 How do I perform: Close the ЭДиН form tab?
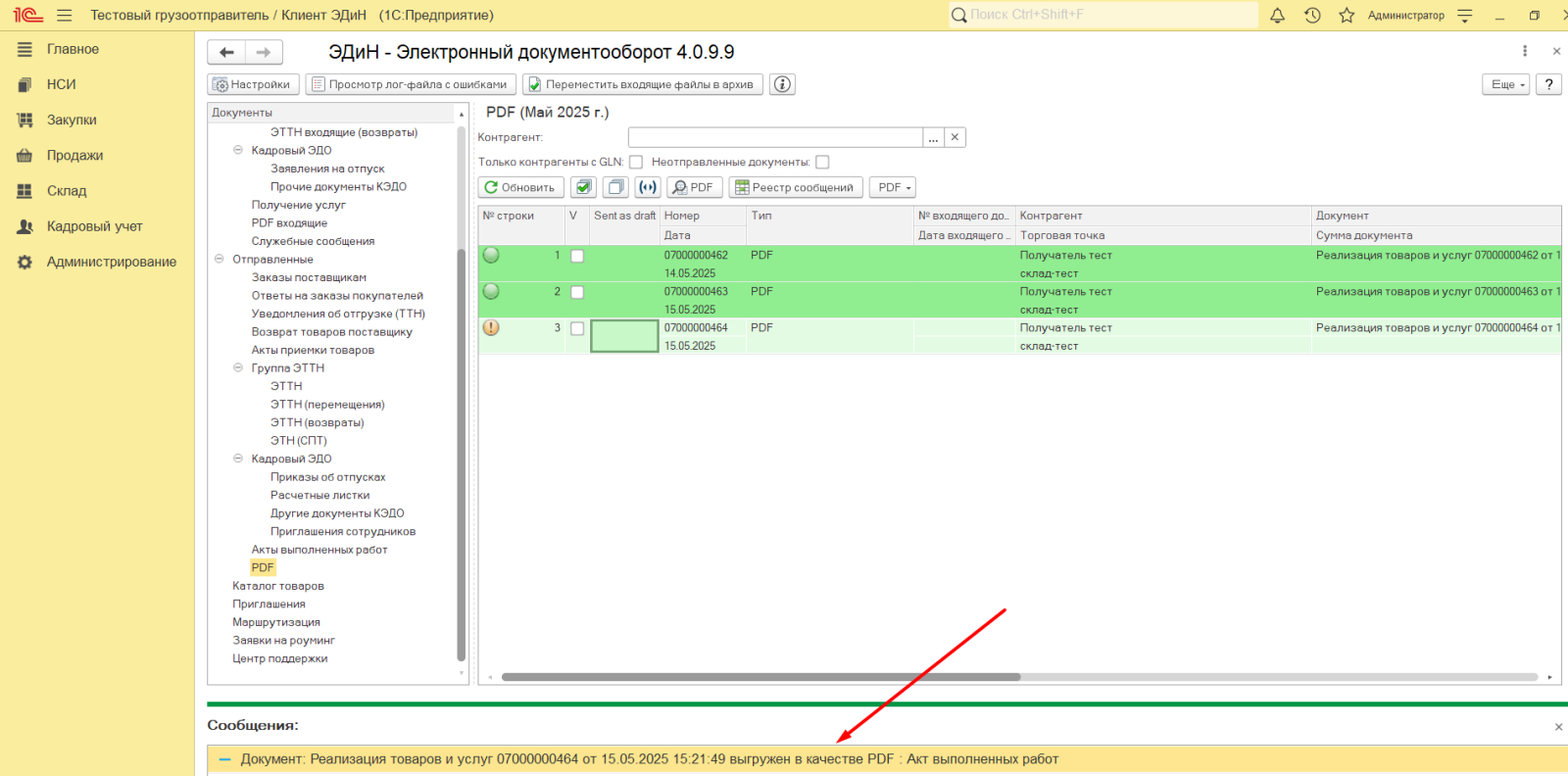click(x=1556, y=51)
